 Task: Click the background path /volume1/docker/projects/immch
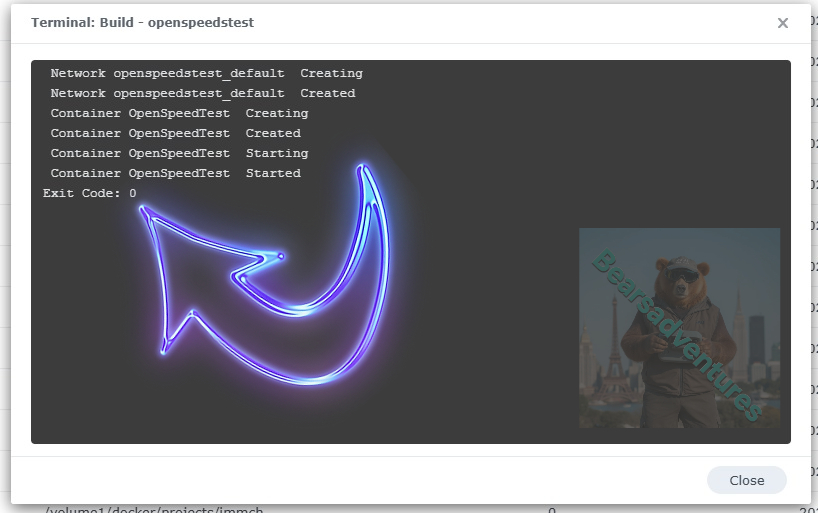click(x=155, y=510)
